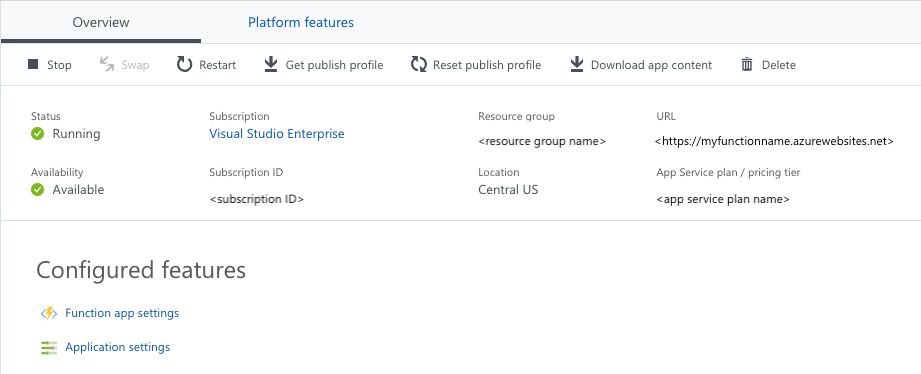The height and width of the screenshot is (374, 921).
Task: Click the Stop square icon
Action: pos(33,65)
